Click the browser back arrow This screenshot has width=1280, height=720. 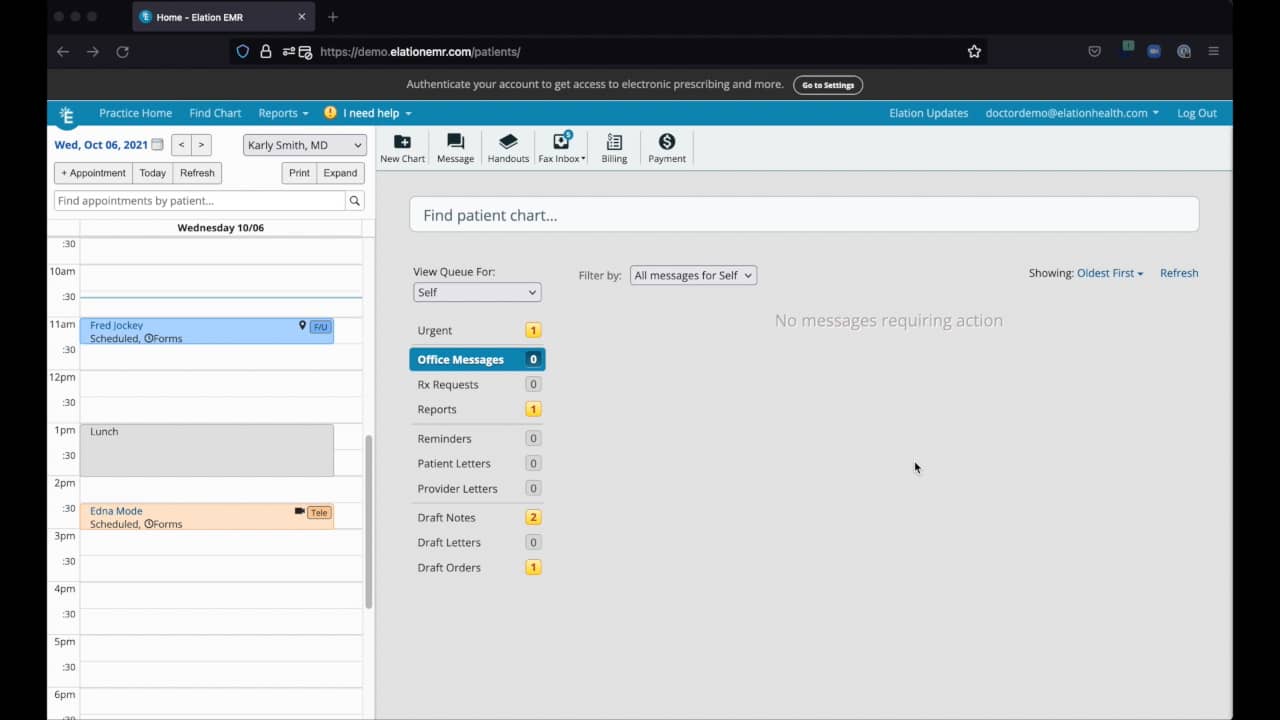(x=63, y=52)
